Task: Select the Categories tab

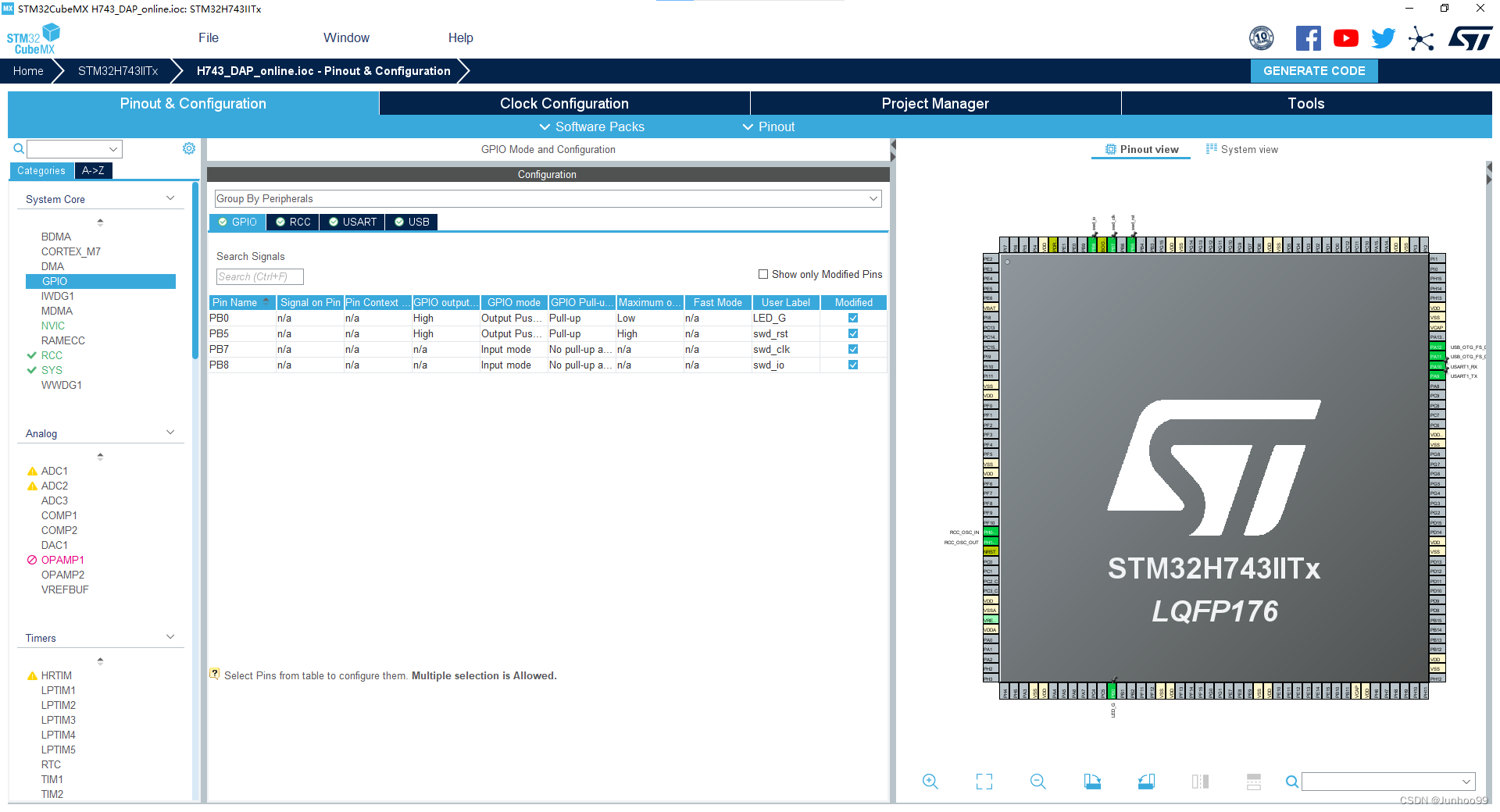Action: point(41,170)
